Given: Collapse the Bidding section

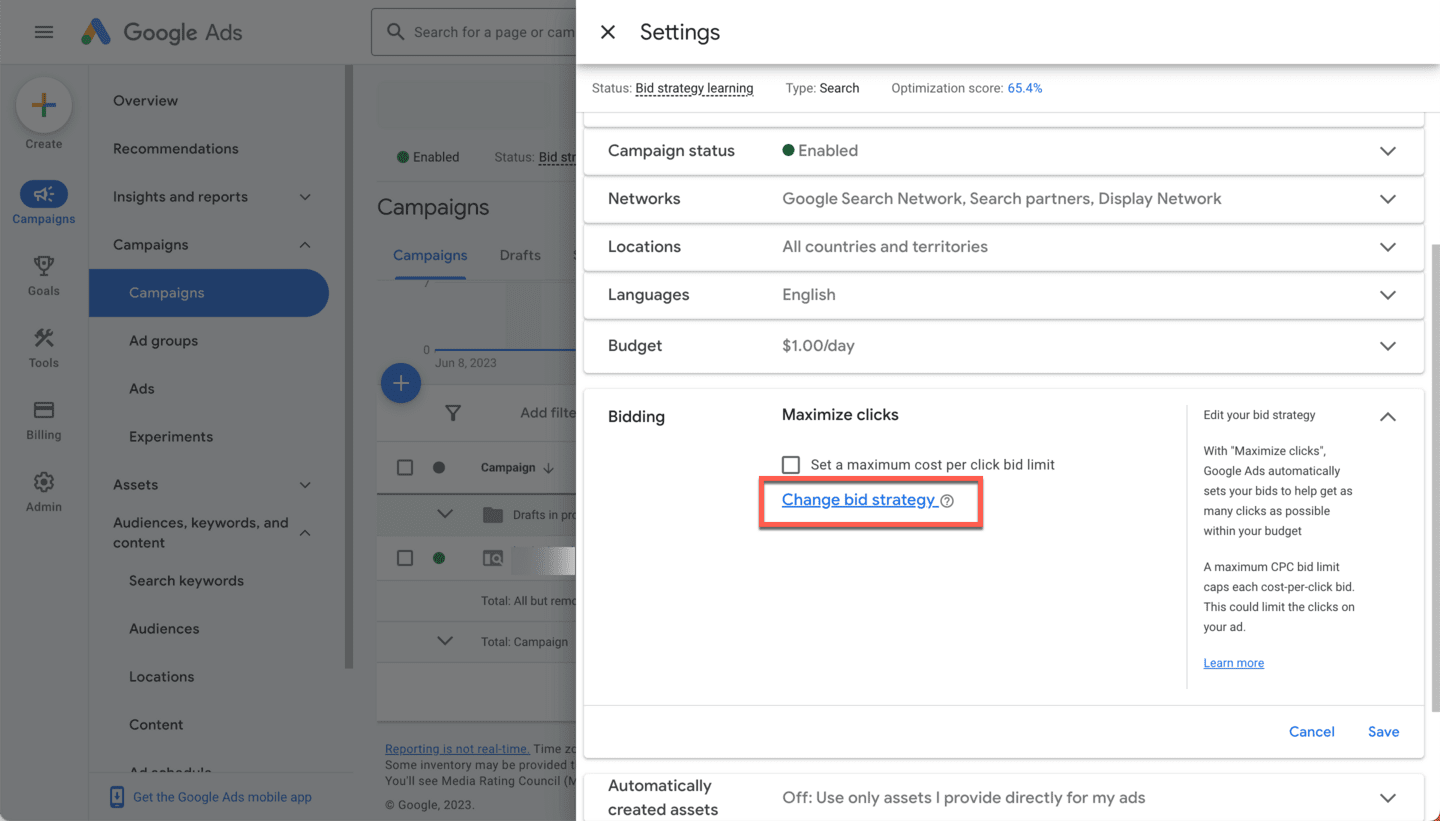Looking at the screenshot, I should [x=1388, y=417].
